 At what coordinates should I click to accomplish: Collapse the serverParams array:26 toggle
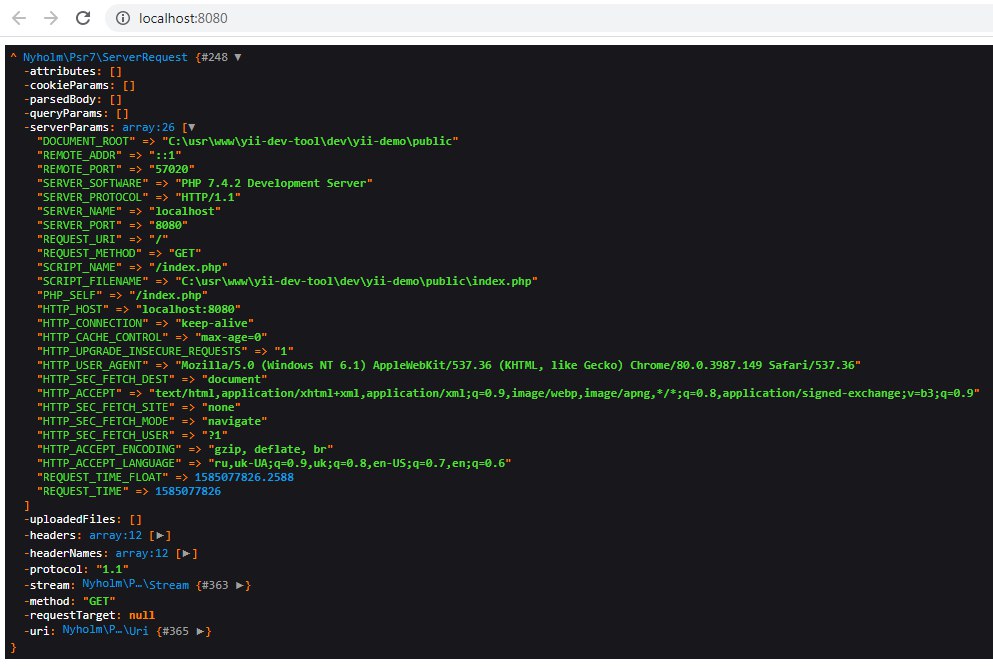coord(191,128)
